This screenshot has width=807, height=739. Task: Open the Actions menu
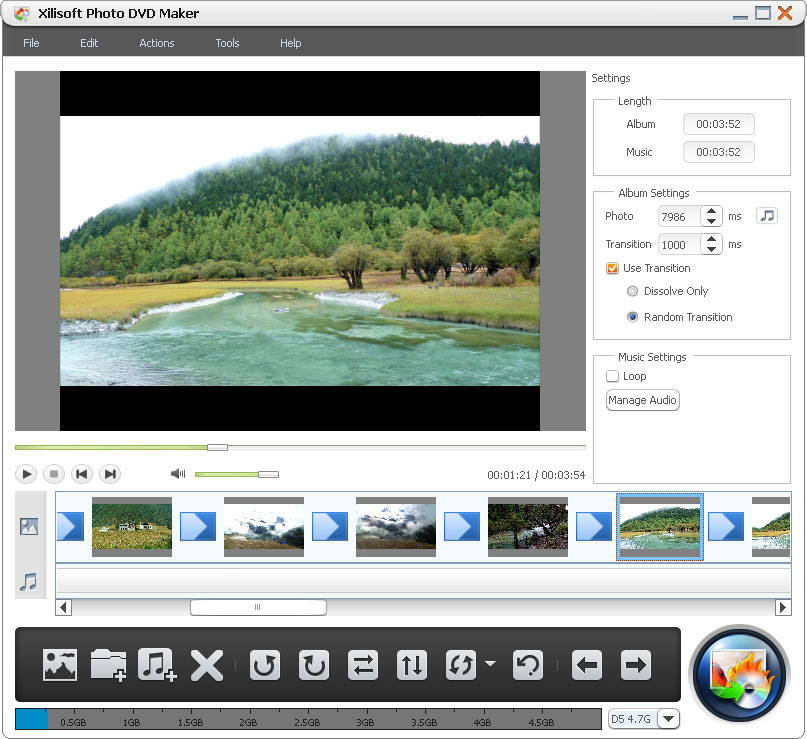156,43
